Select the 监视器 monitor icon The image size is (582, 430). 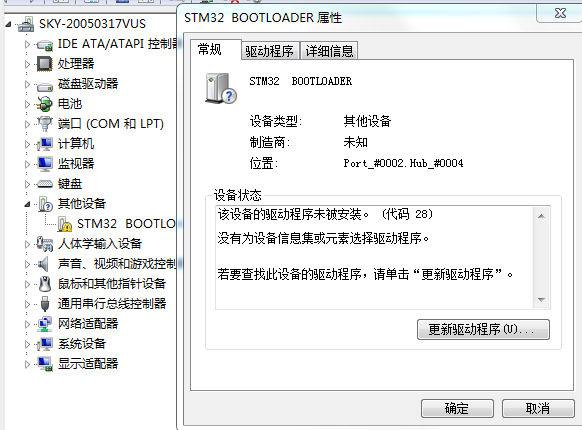click(x=45, y=164)
